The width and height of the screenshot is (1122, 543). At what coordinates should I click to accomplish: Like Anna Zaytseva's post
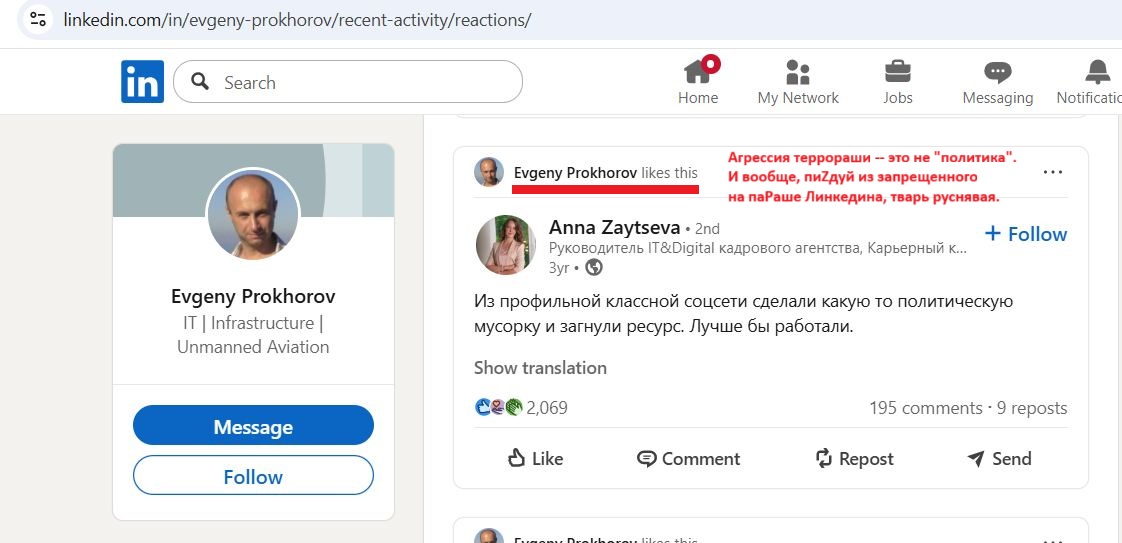pos(535,458)
